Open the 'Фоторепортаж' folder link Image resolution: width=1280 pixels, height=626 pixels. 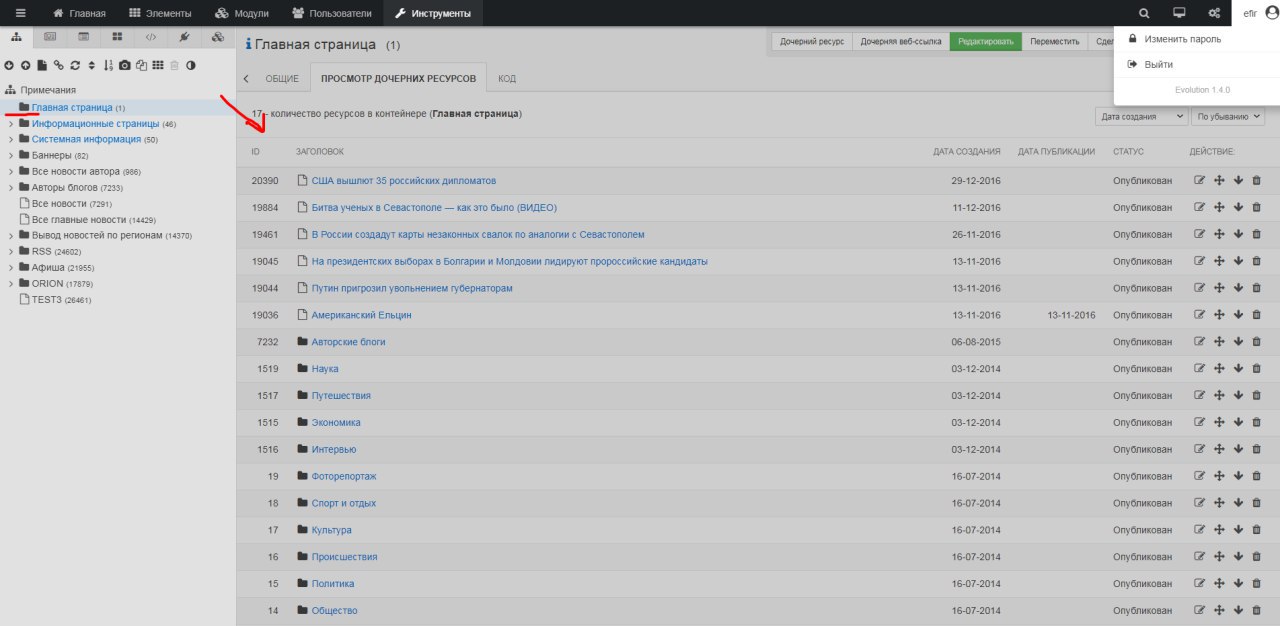pos(344,476)
